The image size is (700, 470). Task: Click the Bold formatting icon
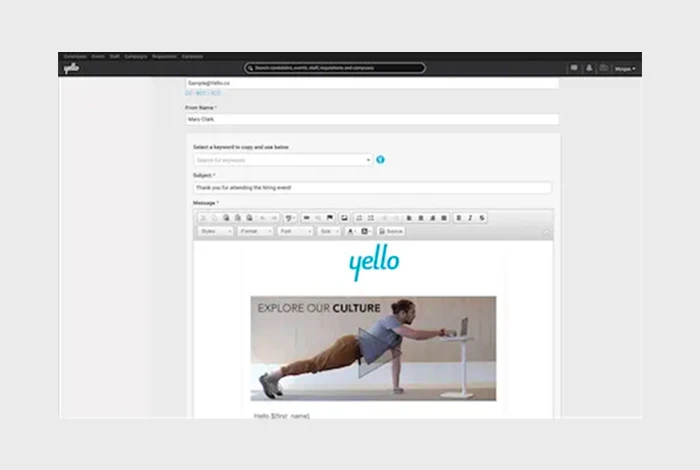click(459, 217)
